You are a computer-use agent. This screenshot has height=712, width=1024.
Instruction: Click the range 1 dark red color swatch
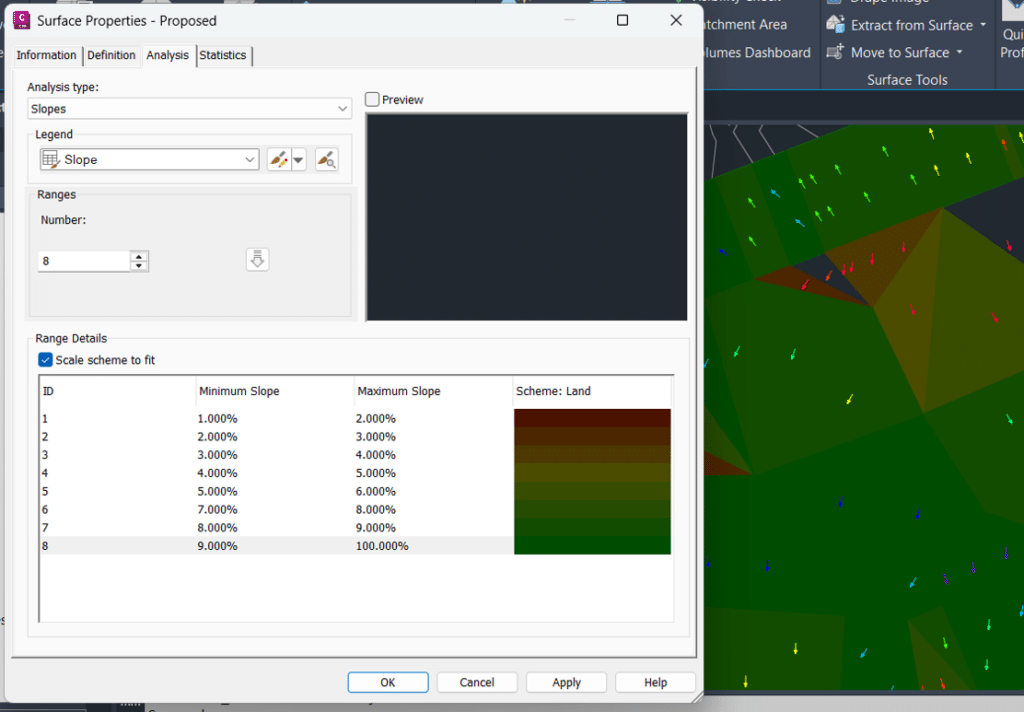592,418
